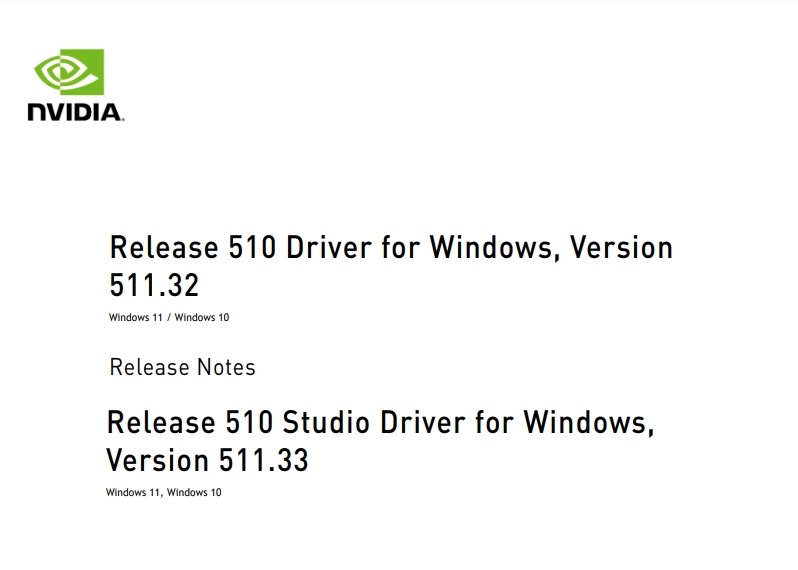Select the 'Windows 11 / Windows 10' line

coord(169,317)
